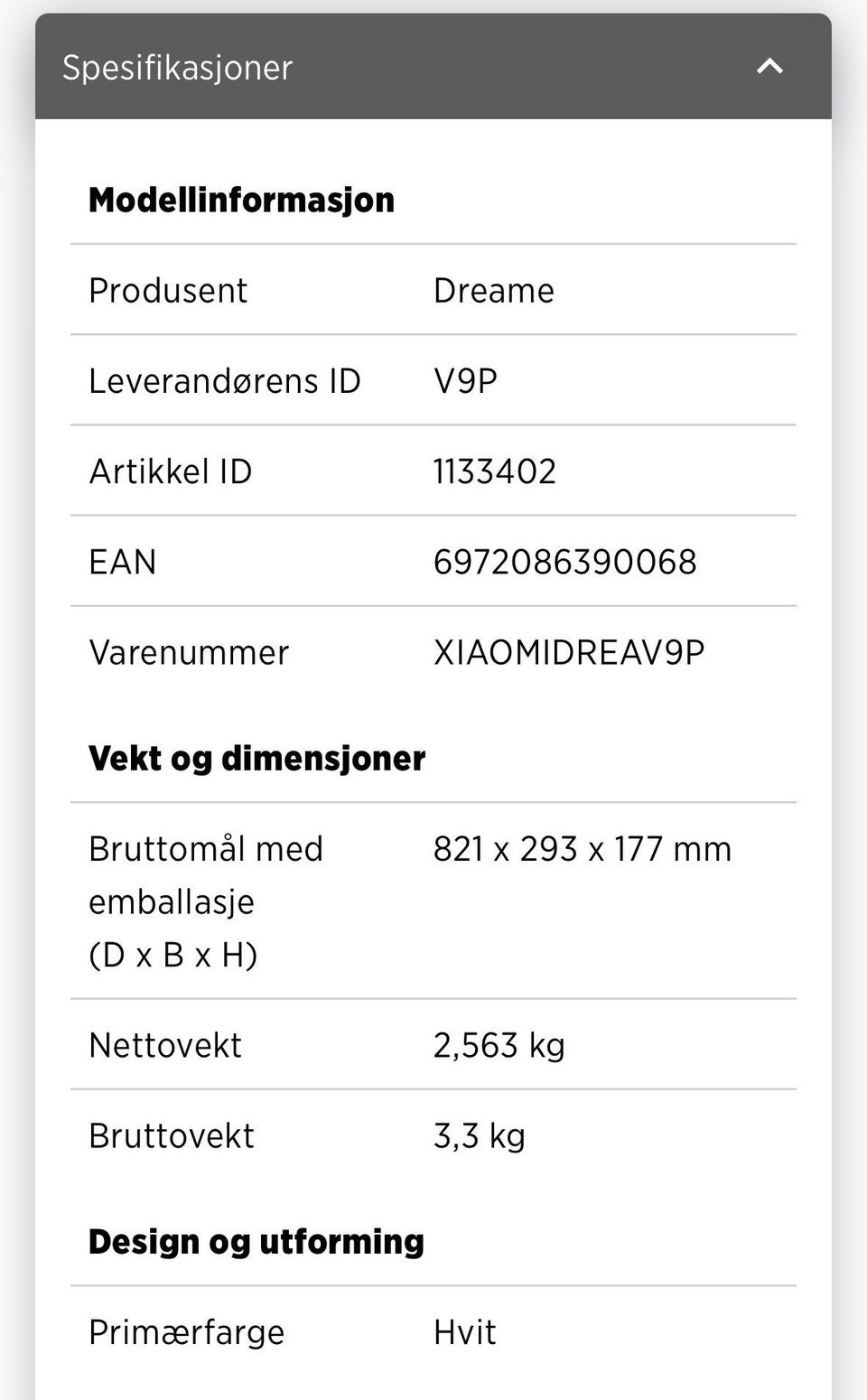Click the Design og utforming heading
867x1400 pixels.
[x=256, y=1242]
